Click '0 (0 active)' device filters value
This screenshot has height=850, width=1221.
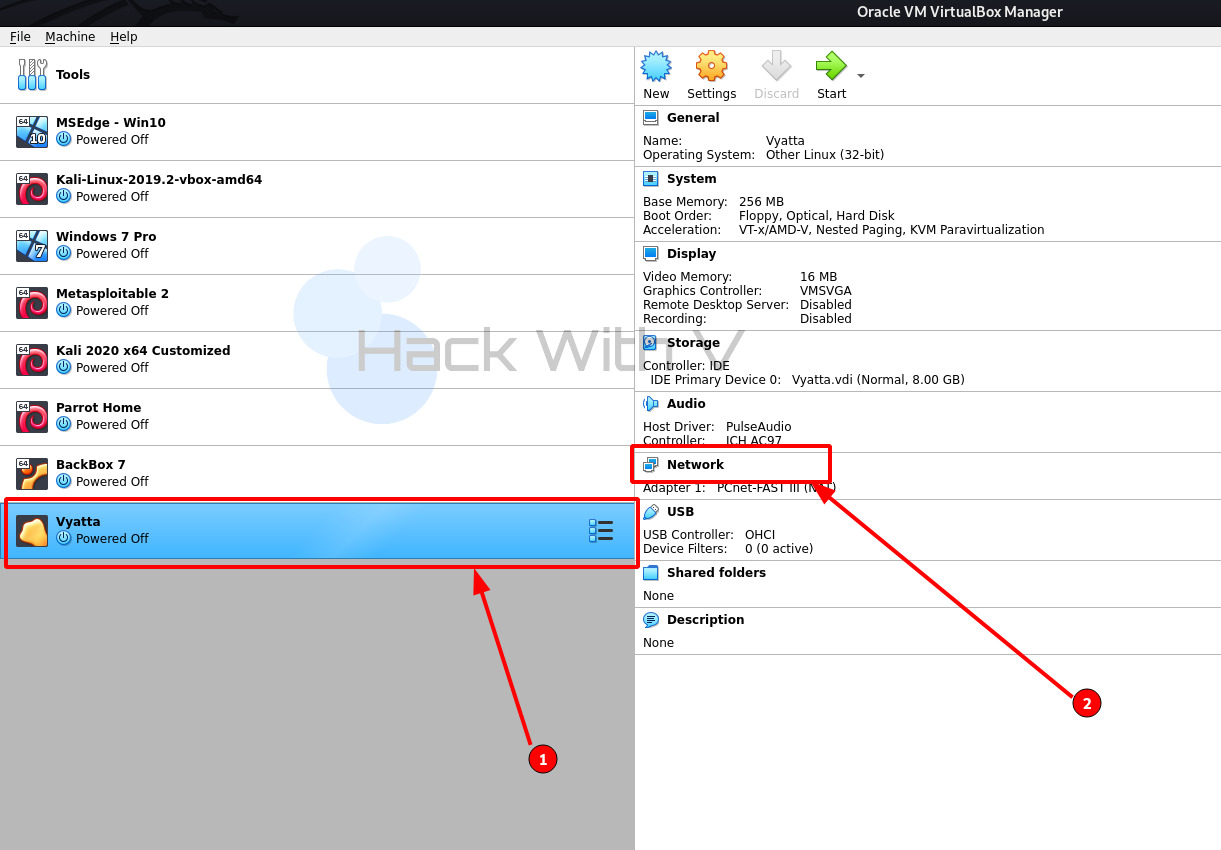click(779, 549)
